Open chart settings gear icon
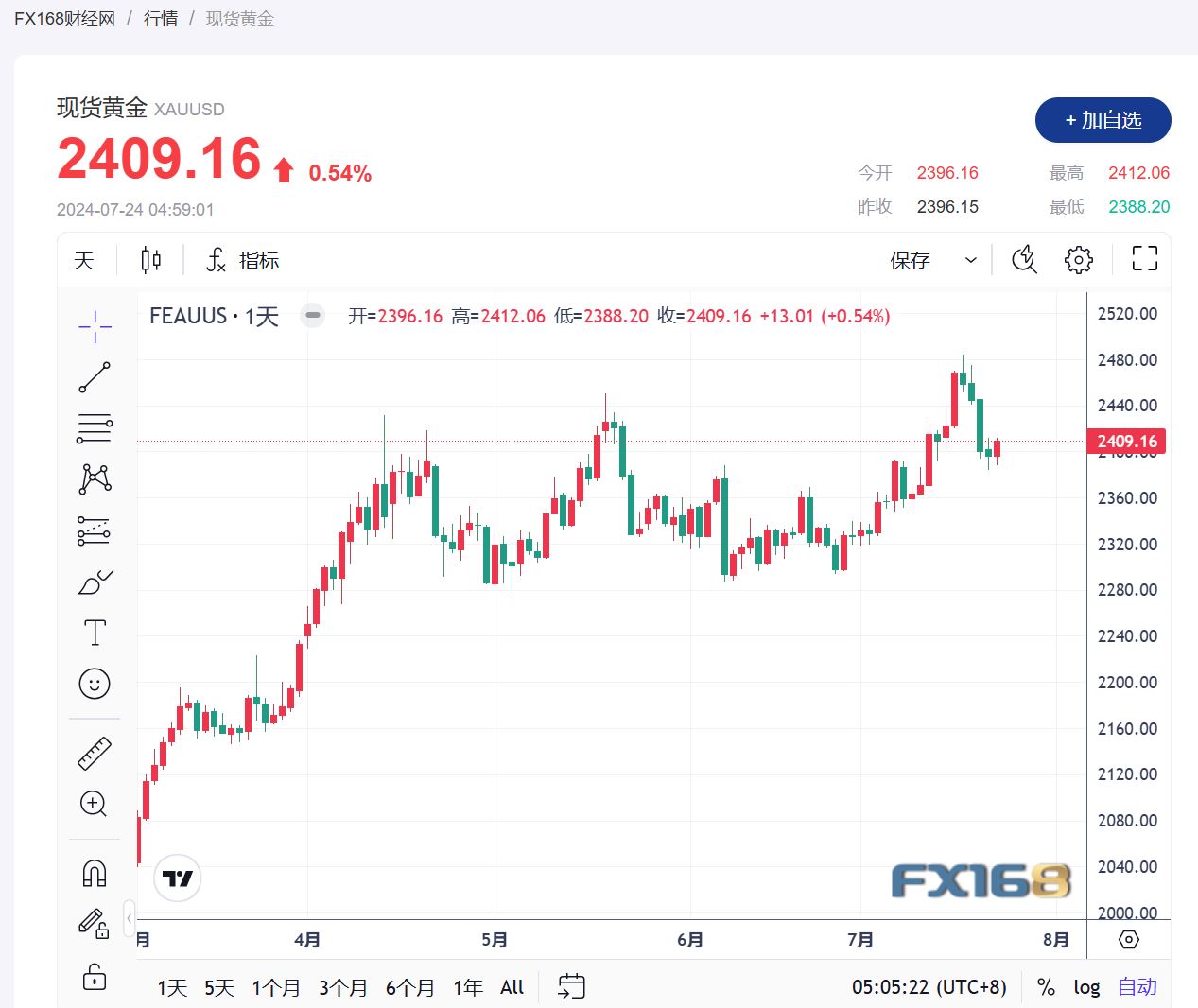The width and height of the screenshot is (1198, 1008). 1078,260
